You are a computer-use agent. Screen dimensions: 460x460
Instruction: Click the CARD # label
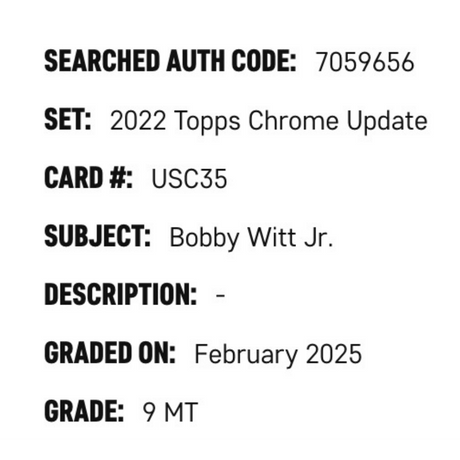pos(88,178)
